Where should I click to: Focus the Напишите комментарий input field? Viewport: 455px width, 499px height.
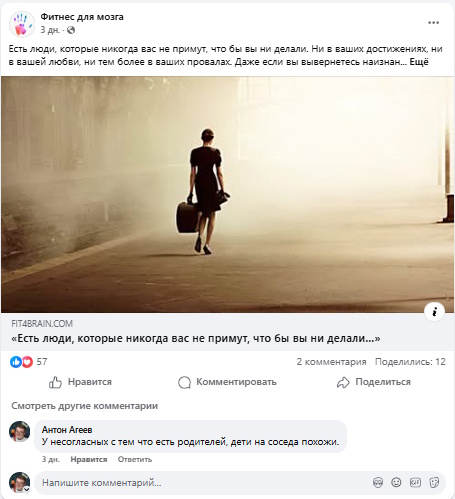[203, 483]
